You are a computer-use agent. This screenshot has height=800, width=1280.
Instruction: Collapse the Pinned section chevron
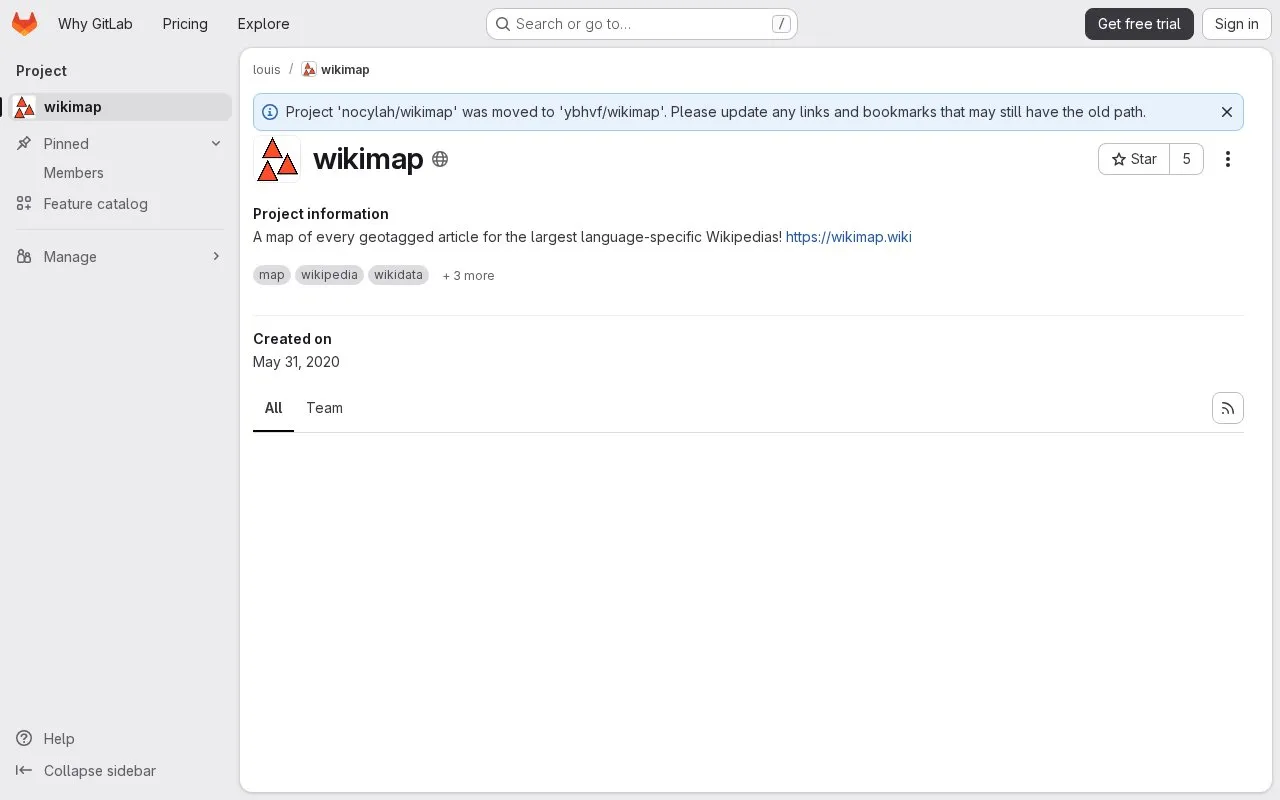(x=216, y=144)
